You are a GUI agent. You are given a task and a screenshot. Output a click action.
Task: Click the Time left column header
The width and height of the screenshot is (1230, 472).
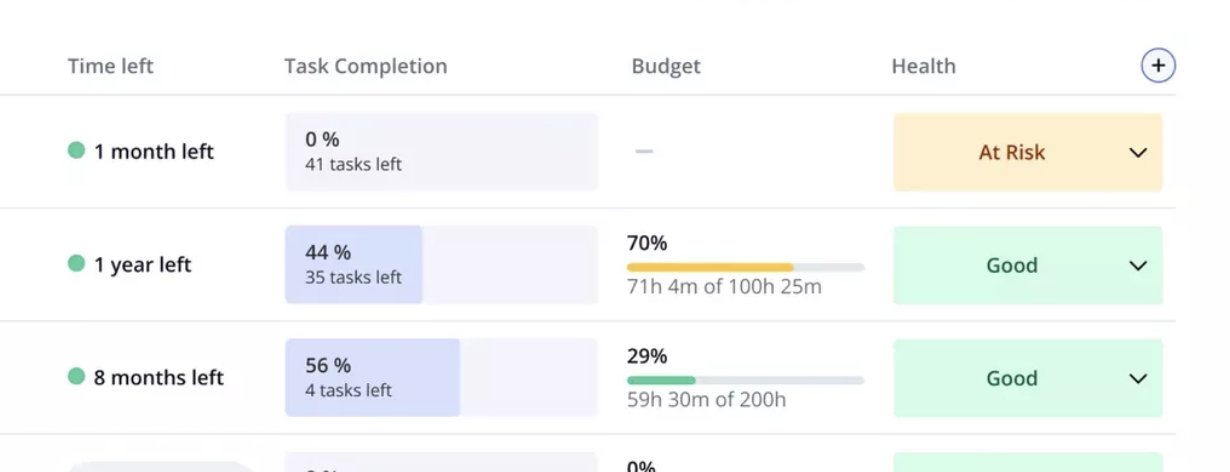click(110, 66)
